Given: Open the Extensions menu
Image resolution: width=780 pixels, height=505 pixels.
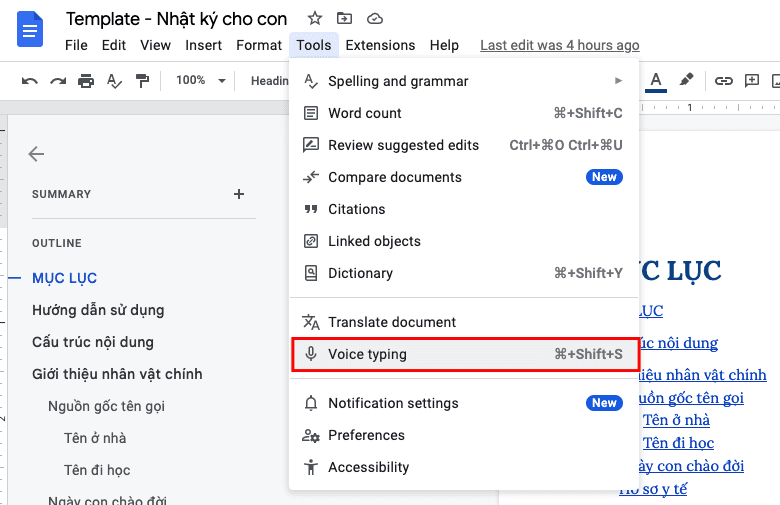Looking at the screenshot, I should click(x=381, y=45).
